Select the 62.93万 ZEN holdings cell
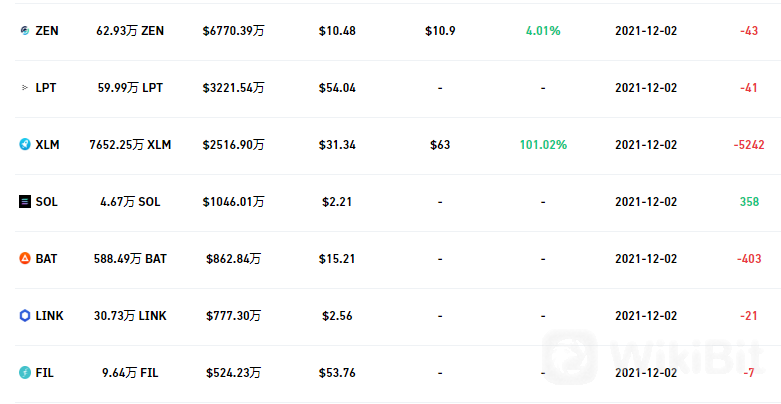781x404 pixels. (x=130, y=31)
